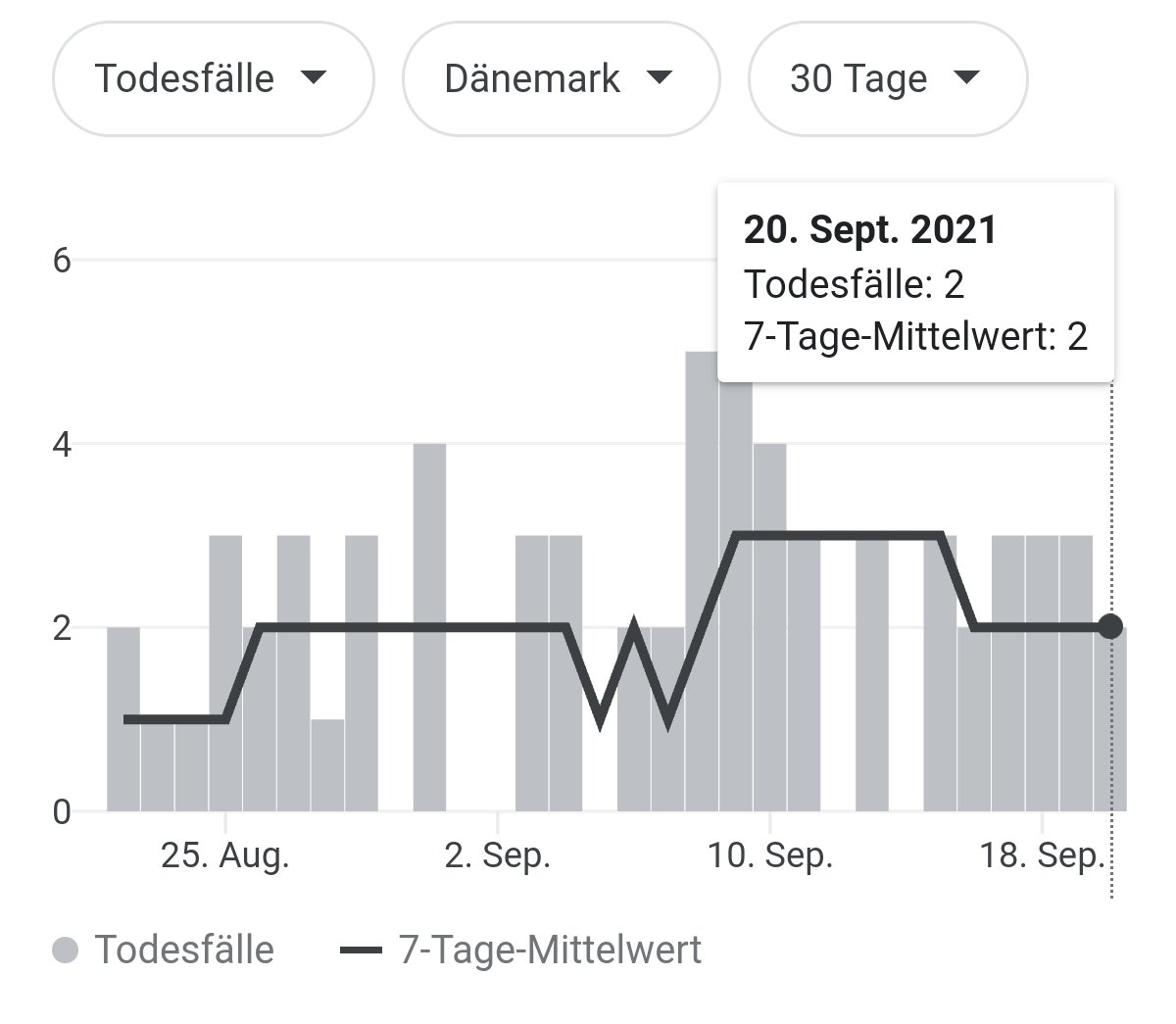
Task: Click the Todesfälle legend label
Action: point(184,951)
